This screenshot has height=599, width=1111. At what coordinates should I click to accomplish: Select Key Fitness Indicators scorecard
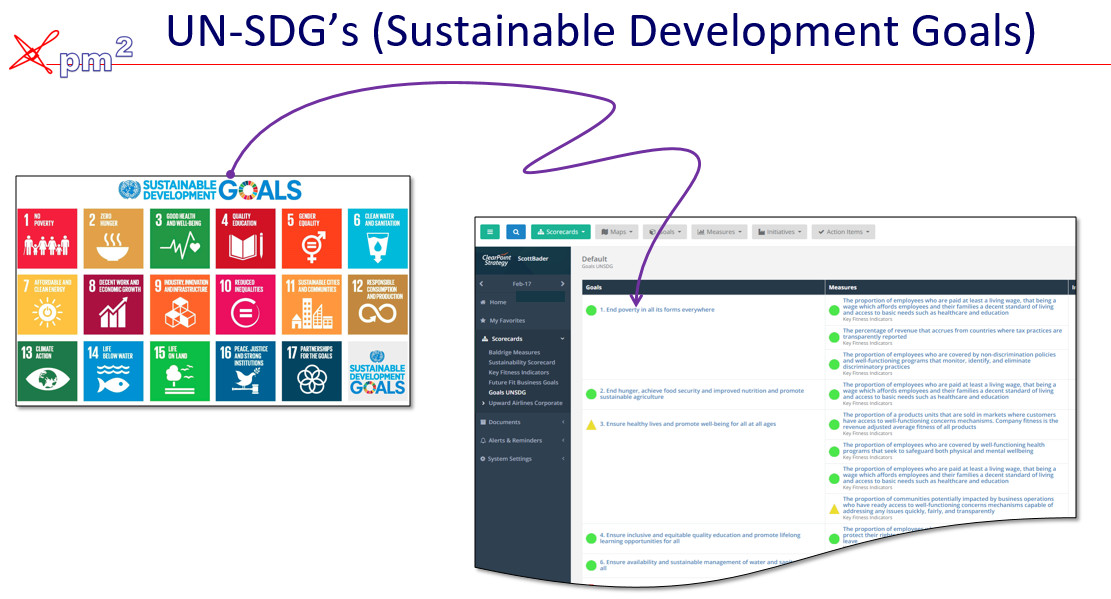(x=518, y=372)
